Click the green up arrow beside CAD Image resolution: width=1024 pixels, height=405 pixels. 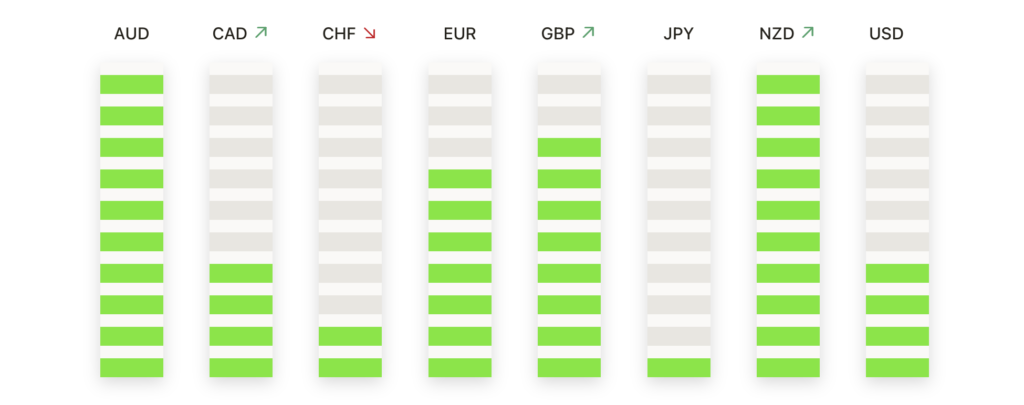pyautogui.click(x=261, y=32)
